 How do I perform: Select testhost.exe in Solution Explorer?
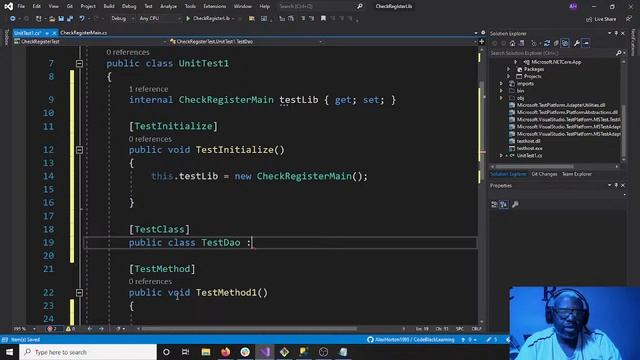(x=529, y=149)
